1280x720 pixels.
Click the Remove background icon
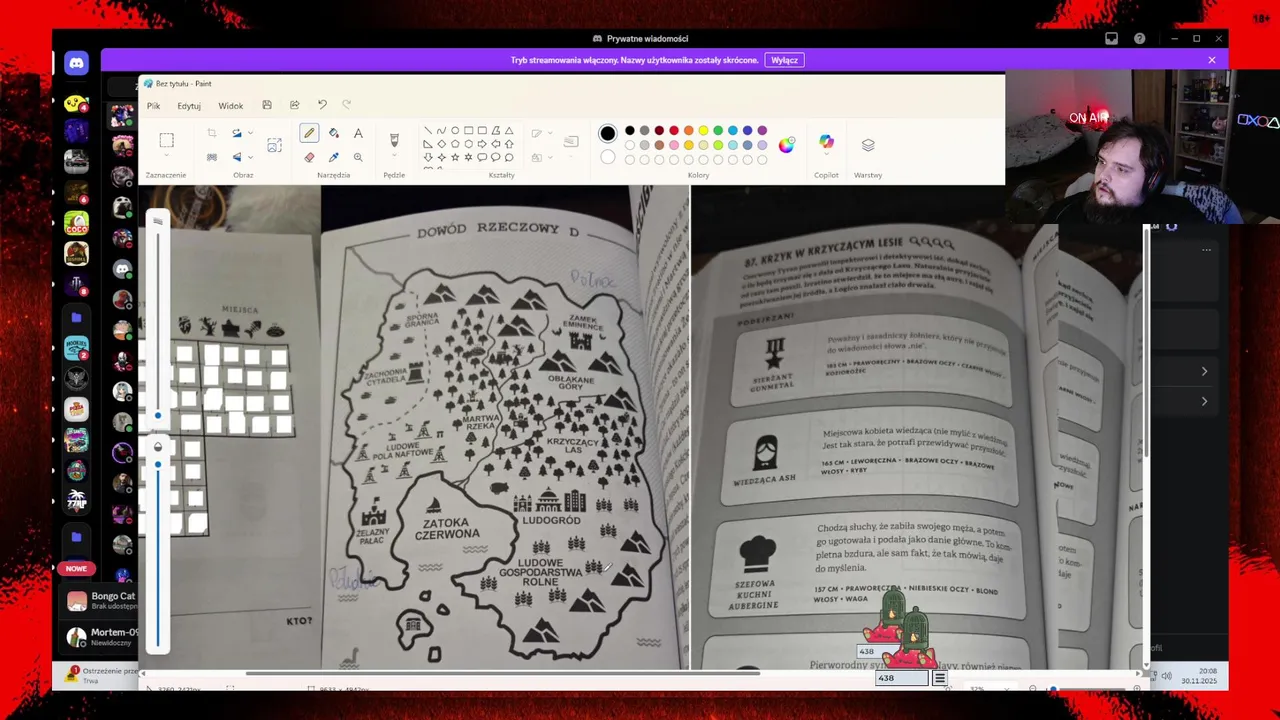[212, 157]
